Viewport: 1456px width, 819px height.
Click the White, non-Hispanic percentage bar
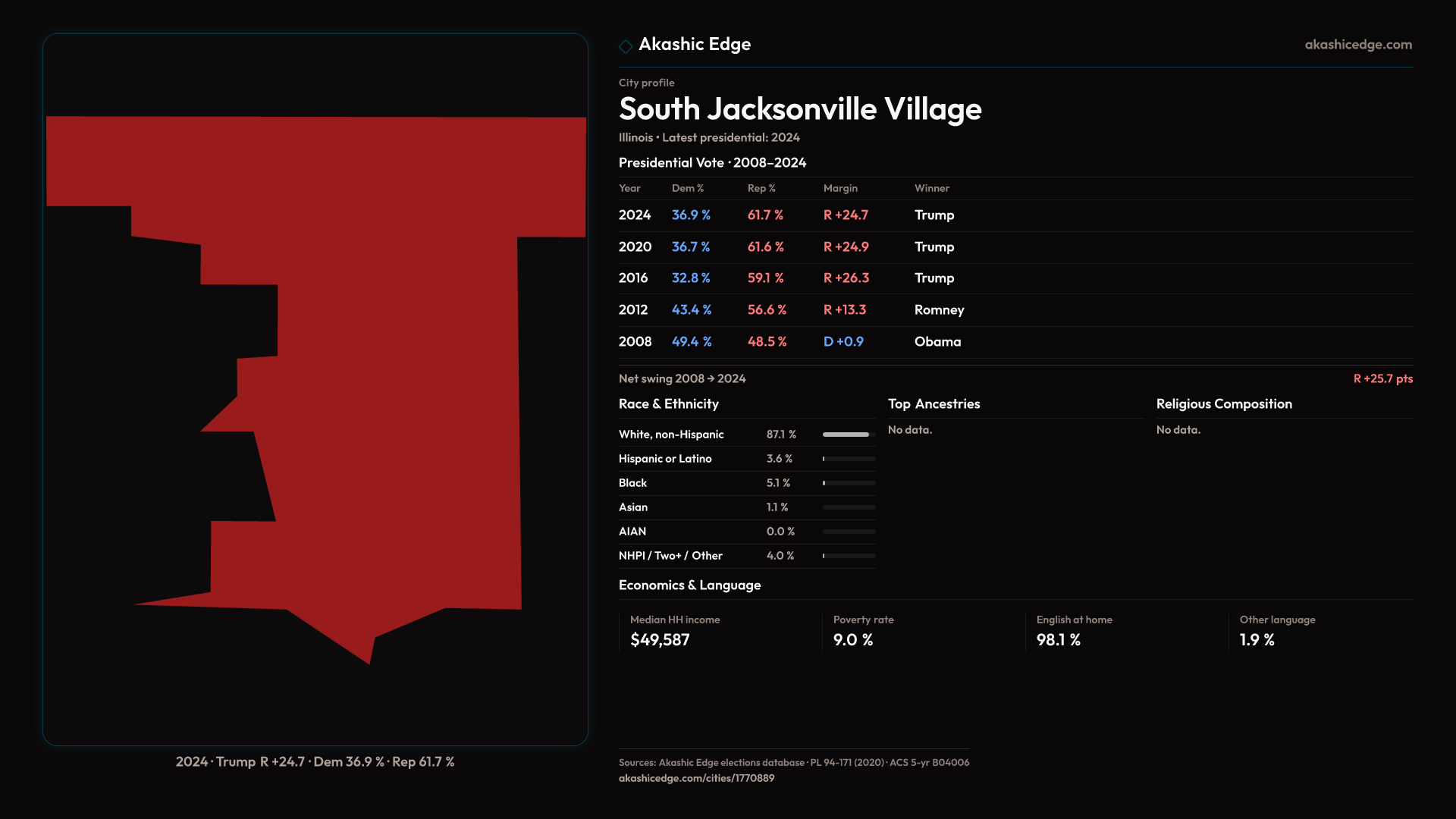849,435
